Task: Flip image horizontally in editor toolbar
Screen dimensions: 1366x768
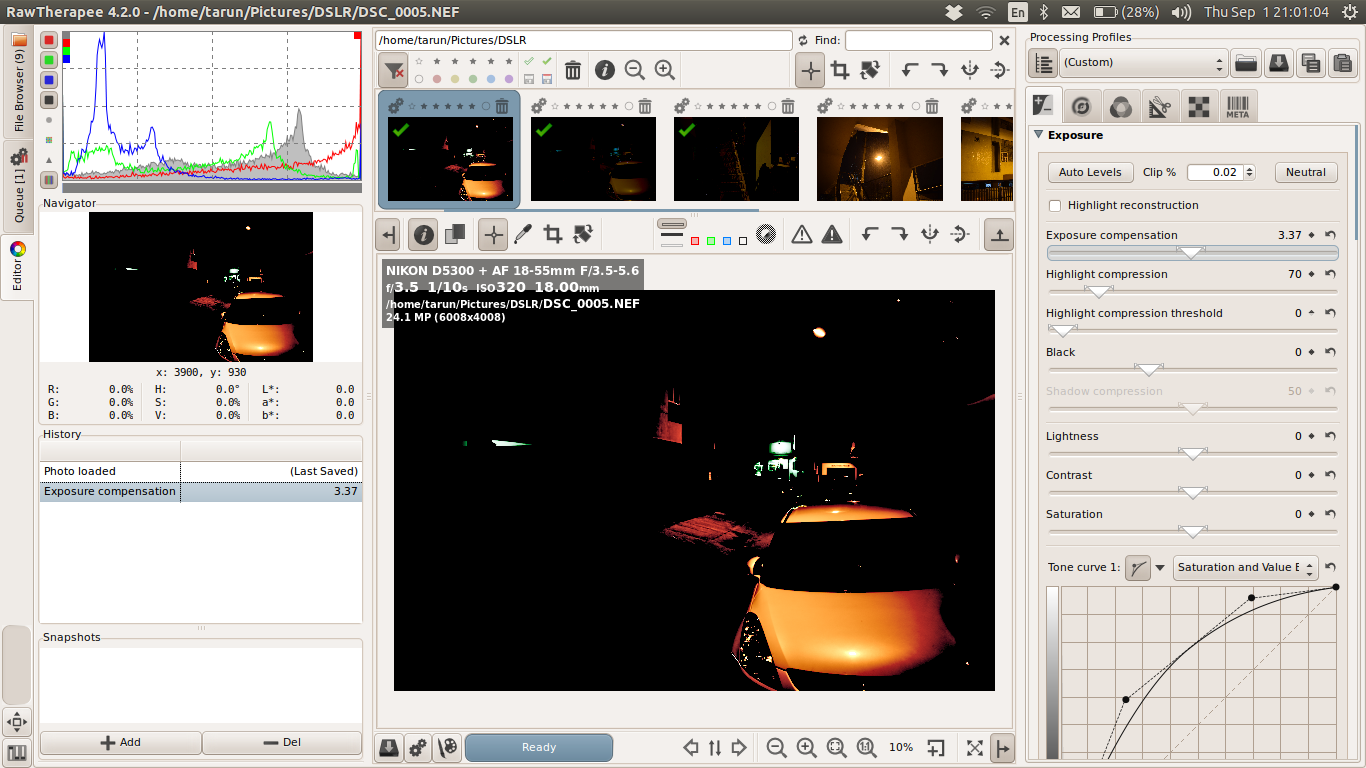Action: coord(930,234)
